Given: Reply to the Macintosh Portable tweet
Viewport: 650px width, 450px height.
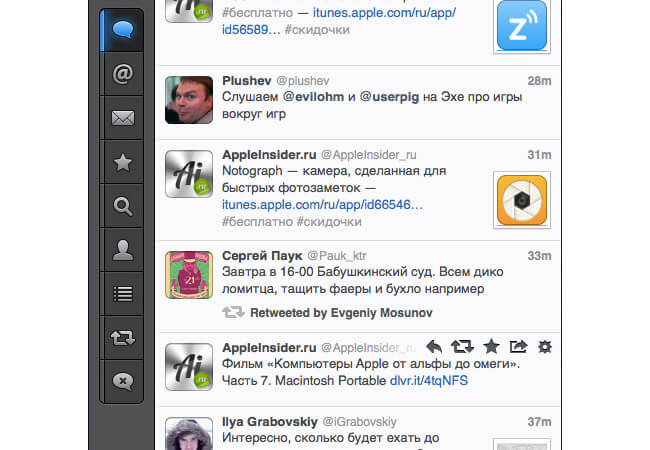Looking at the screenshot, I should [434, 346].
